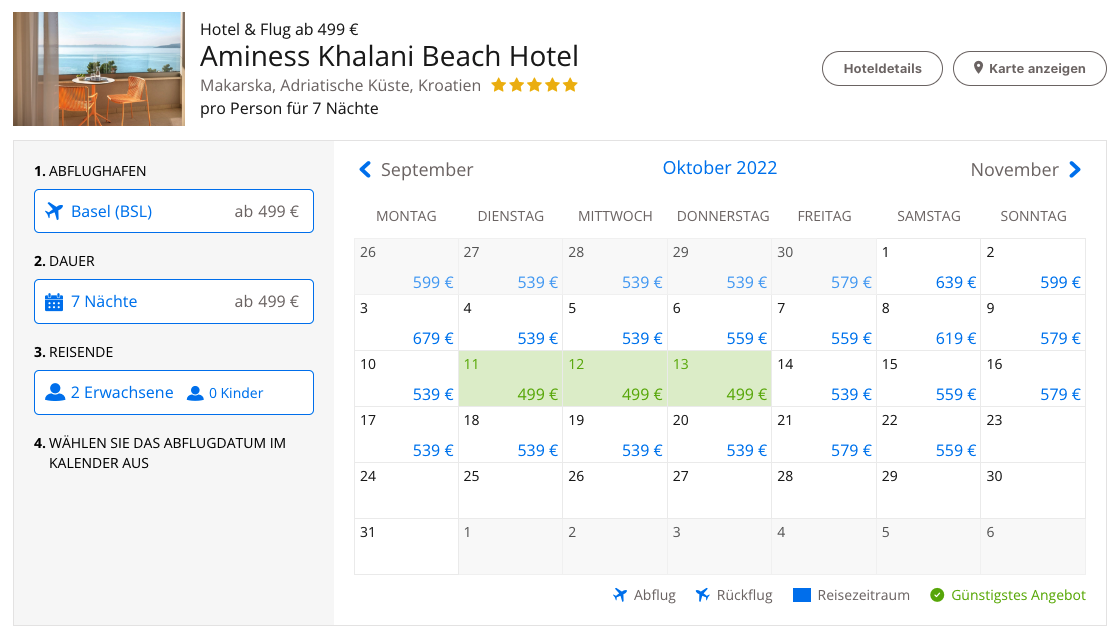Click the blue Reisezeitraum legend swatch

(801, 596)
